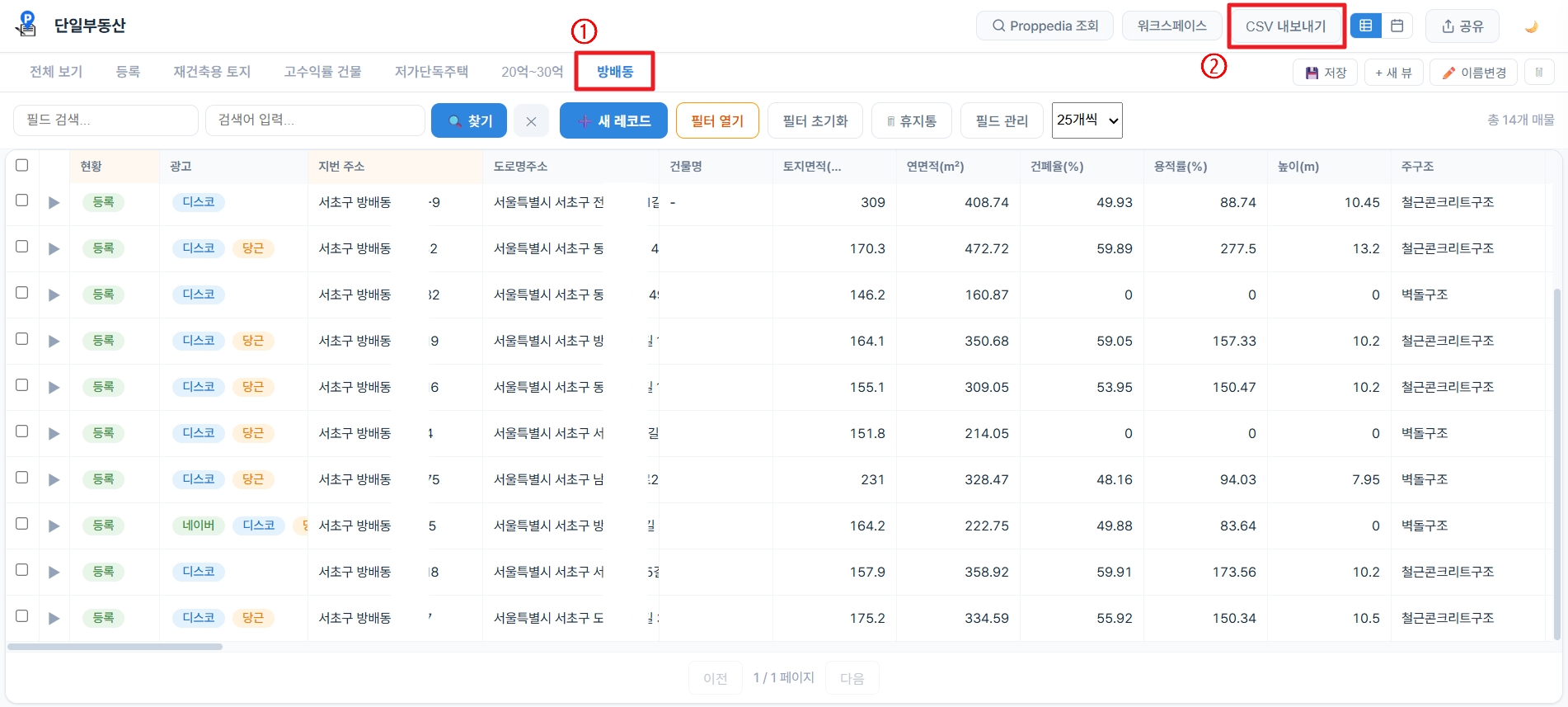Expand the row with 연면적 334.59
This screenshot has width=1568, height=707.
[x=54, y=619]
